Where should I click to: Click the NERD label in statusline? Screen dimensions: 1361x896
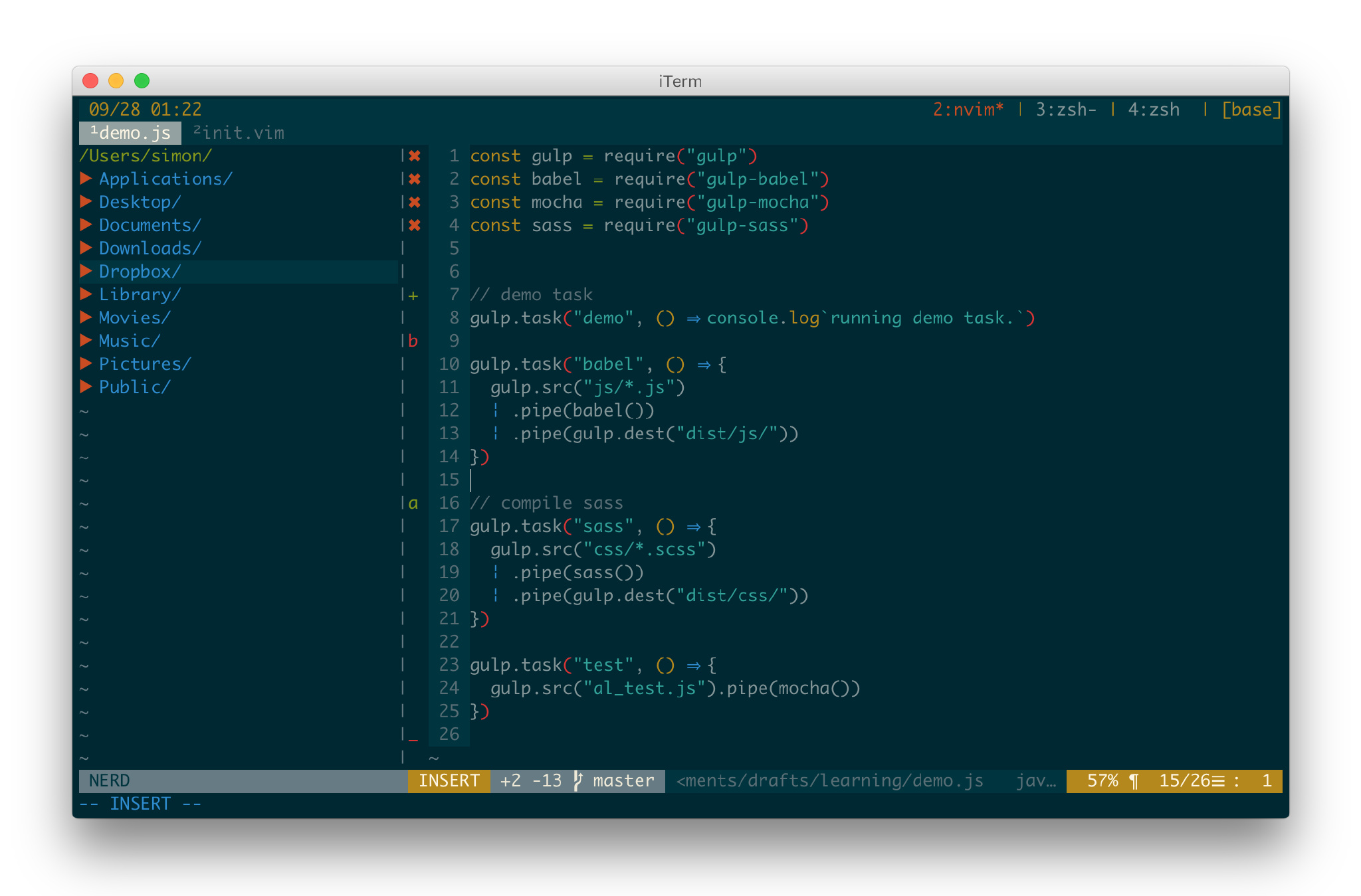point(110,781)
